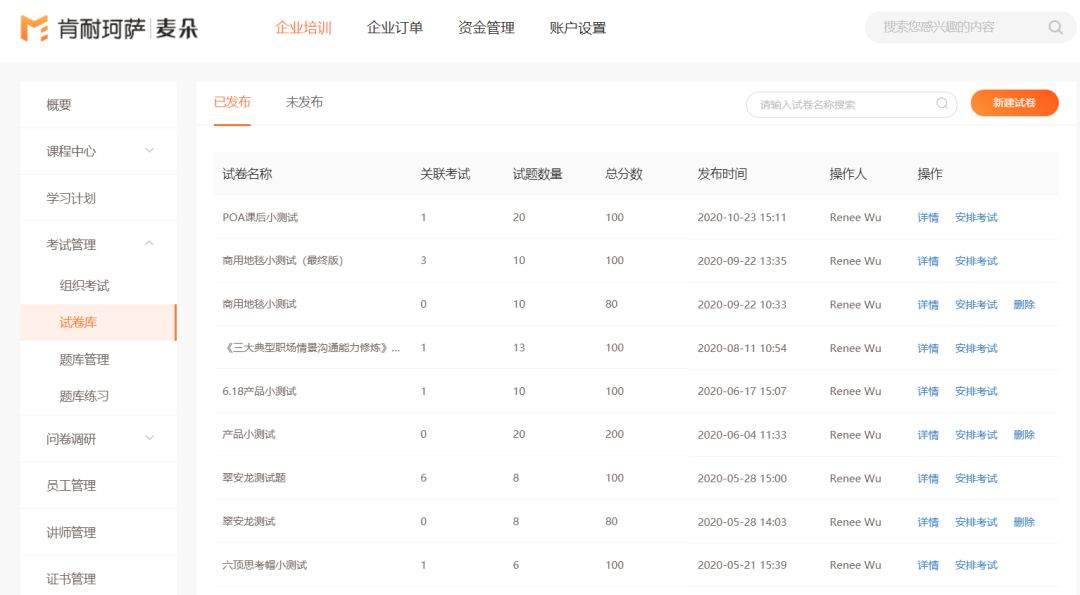This screenshot has height=595, width=1080.
Task: Select 组织考试 in the sidebar
Action: [x=84, y=285]
